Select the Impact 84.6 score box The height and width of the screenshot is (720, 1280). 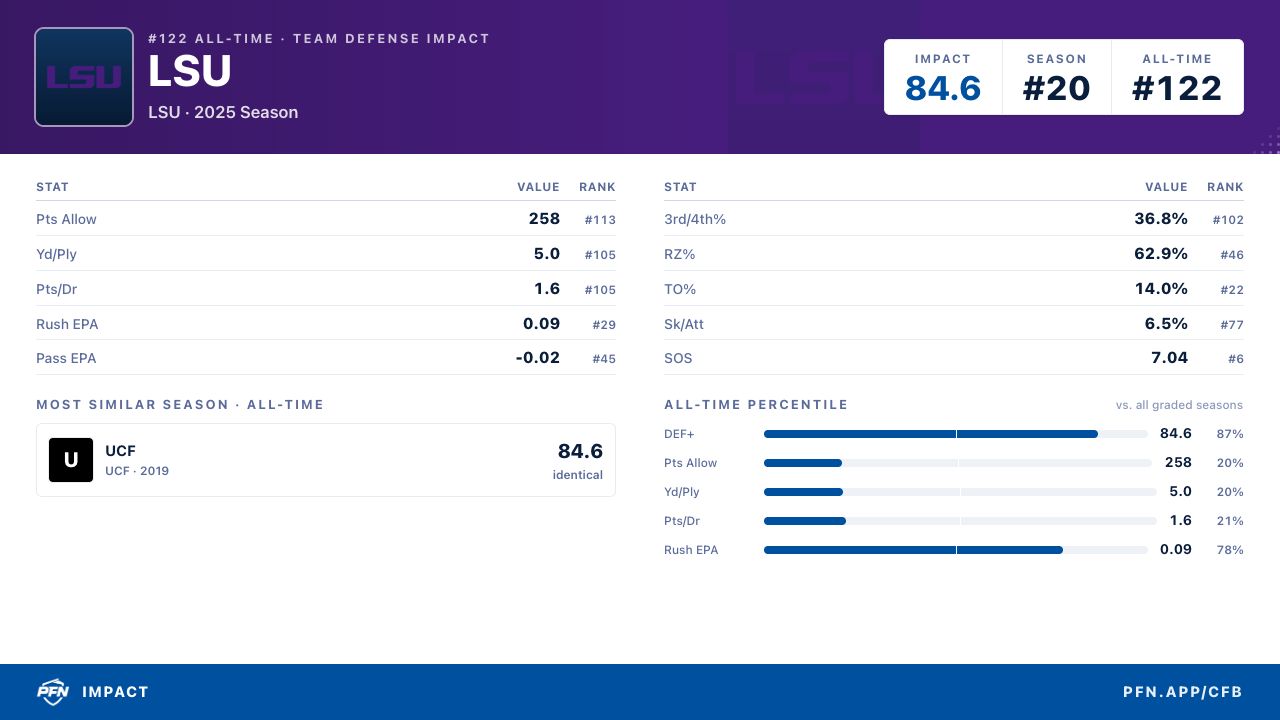943,77
